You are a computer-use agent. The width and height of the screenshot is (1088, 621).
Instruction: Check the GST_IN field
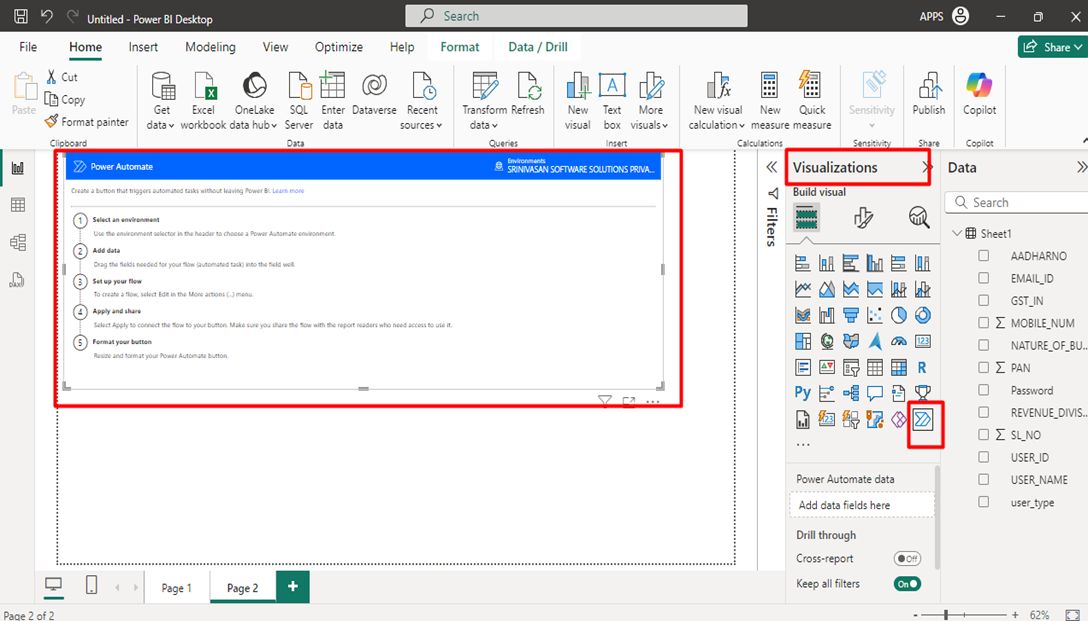click(x=983, y=300)
